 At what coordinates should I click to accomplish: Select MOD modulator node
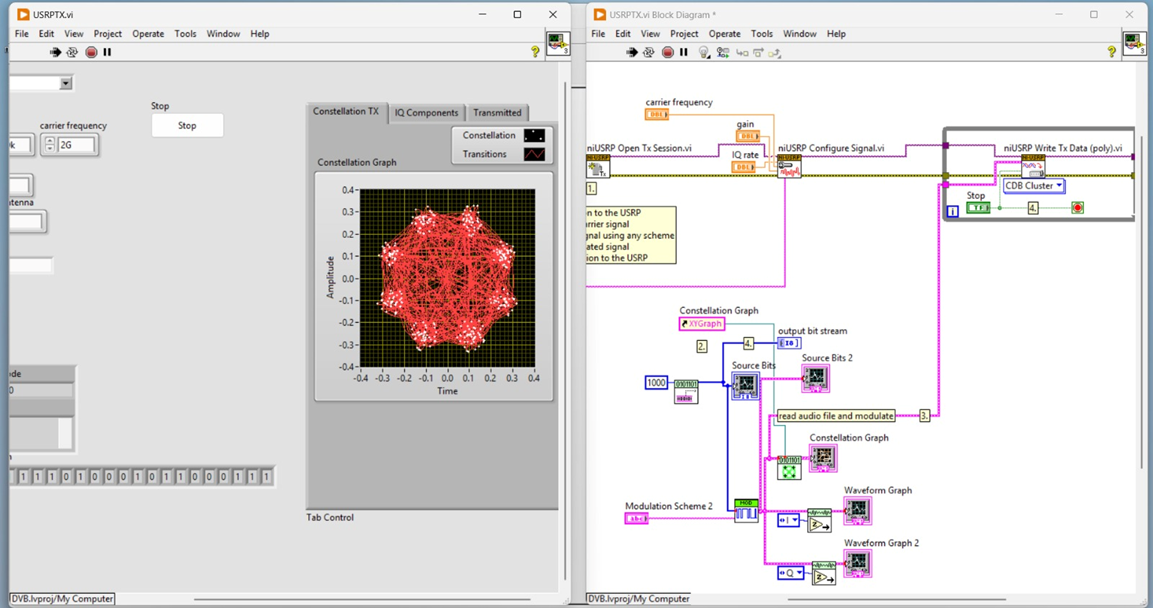pos(746,511)
